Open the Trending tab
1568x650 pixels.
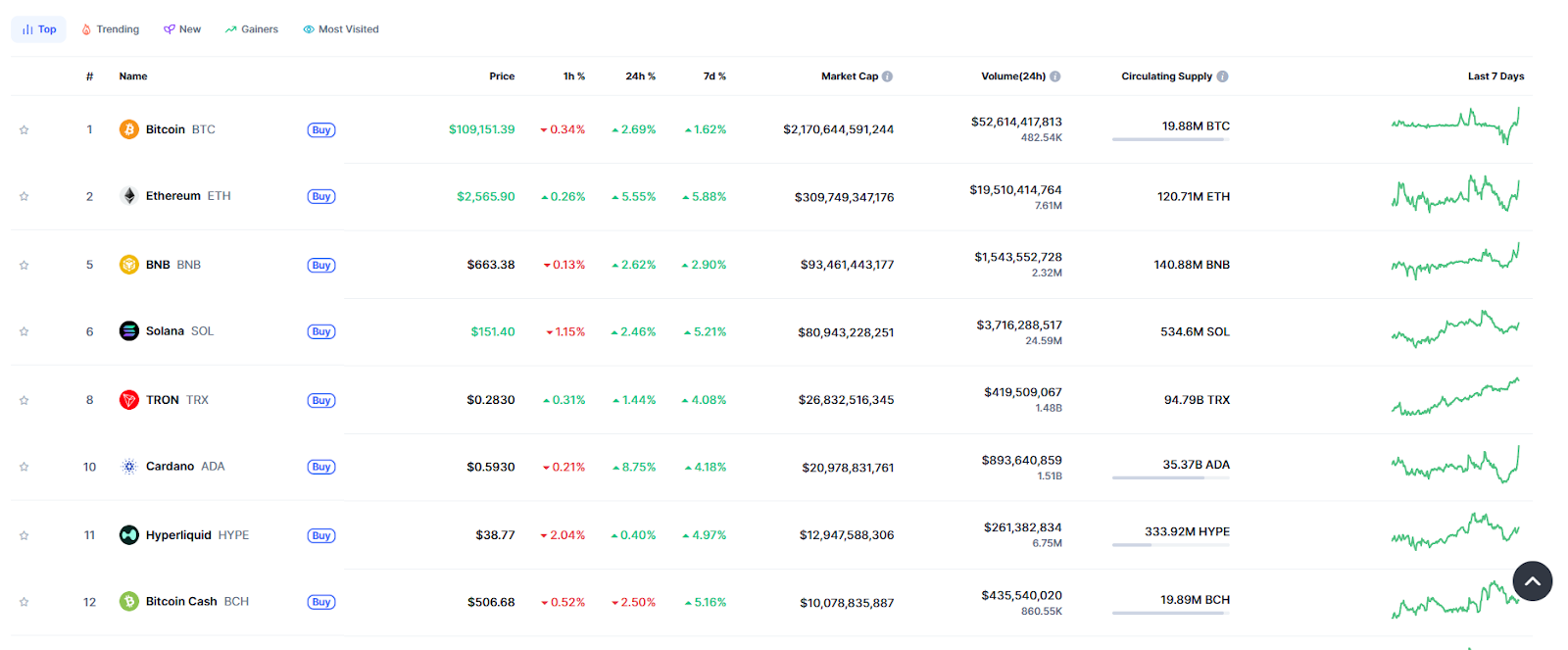[111, 29]
